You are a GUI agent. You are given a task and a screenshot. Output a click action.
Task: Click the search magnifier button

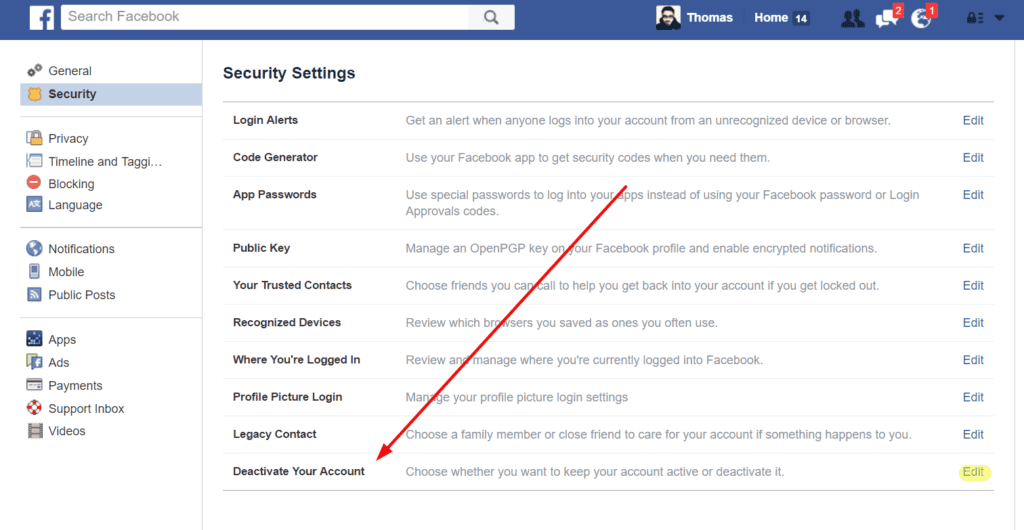491,18
